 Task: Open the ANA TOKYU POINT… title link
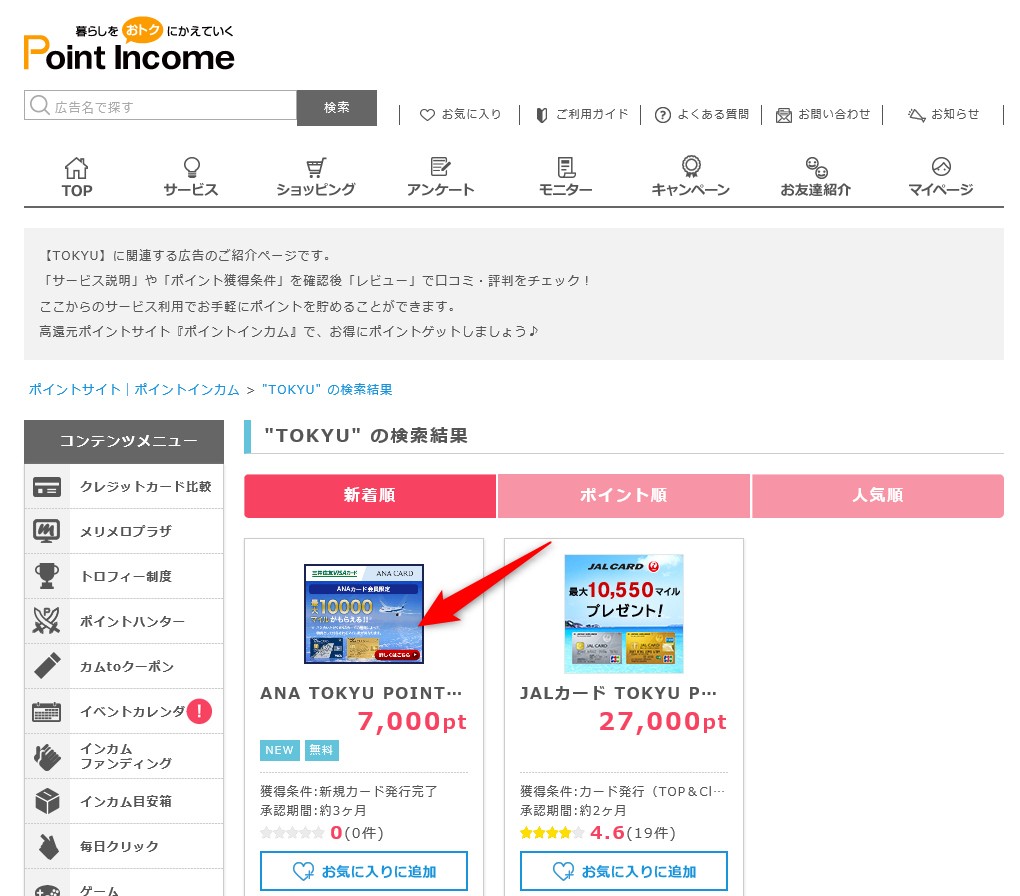coord(361,693)
